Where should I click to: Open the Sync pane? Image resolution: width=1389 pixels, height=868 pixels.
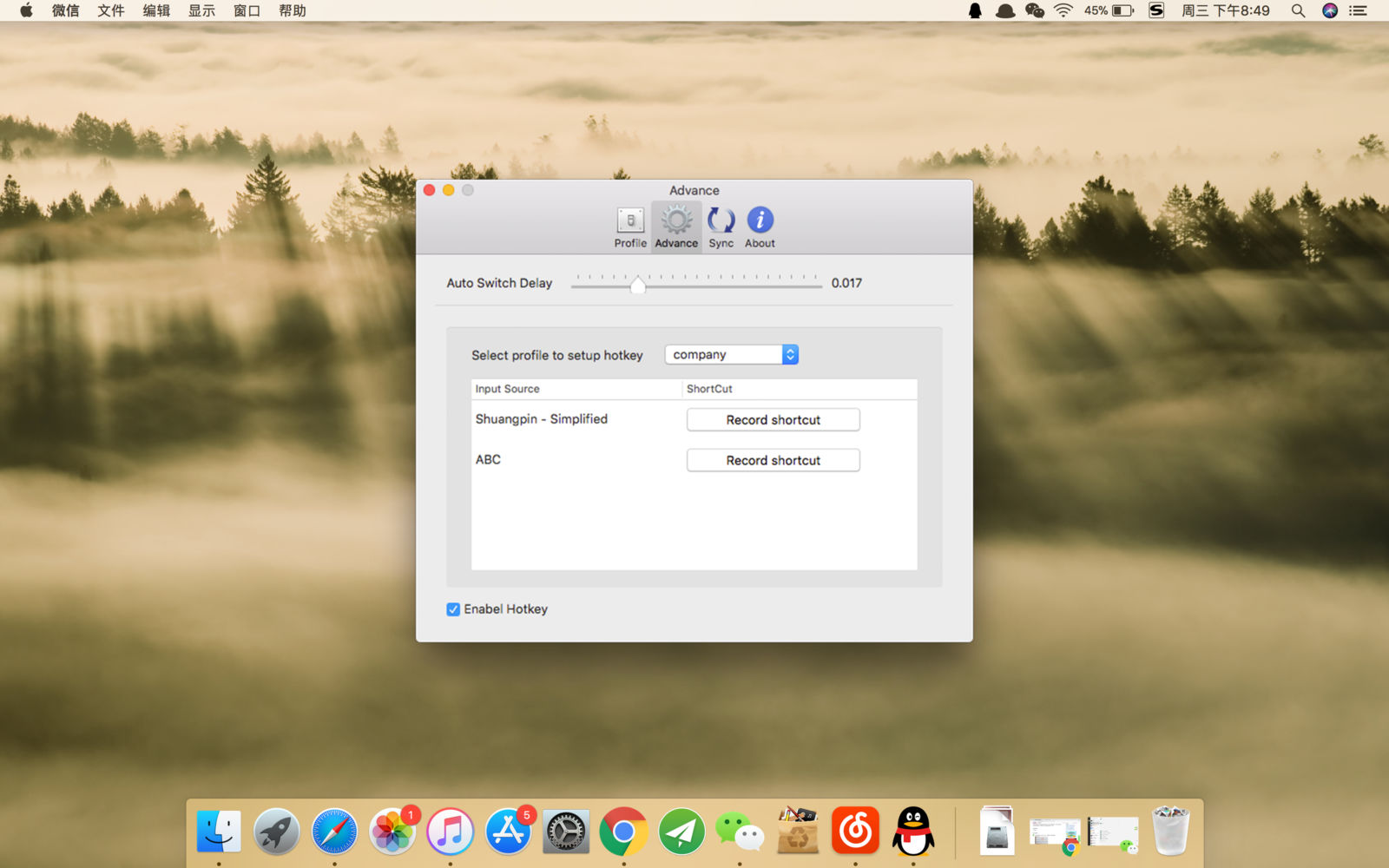pyautogui.click(x=721, y=227)
